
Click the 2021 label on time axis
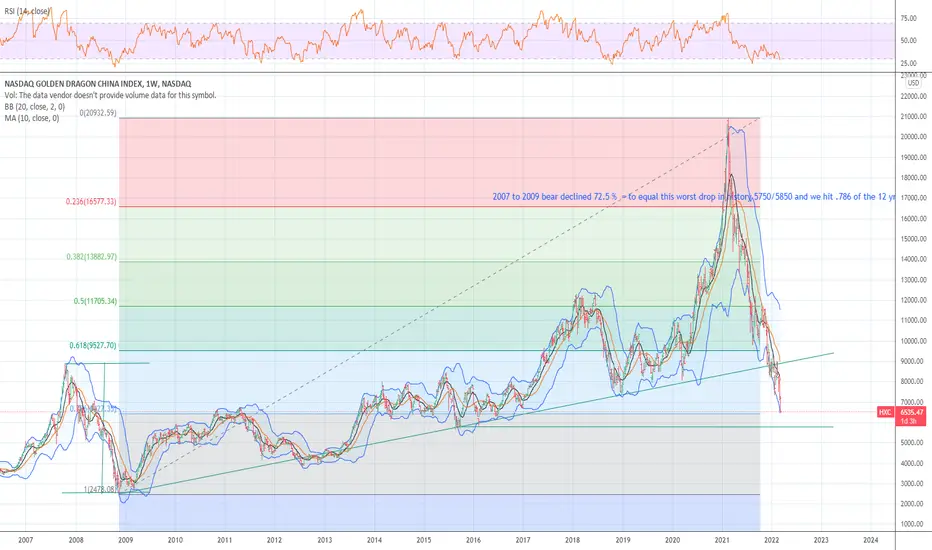722,540
